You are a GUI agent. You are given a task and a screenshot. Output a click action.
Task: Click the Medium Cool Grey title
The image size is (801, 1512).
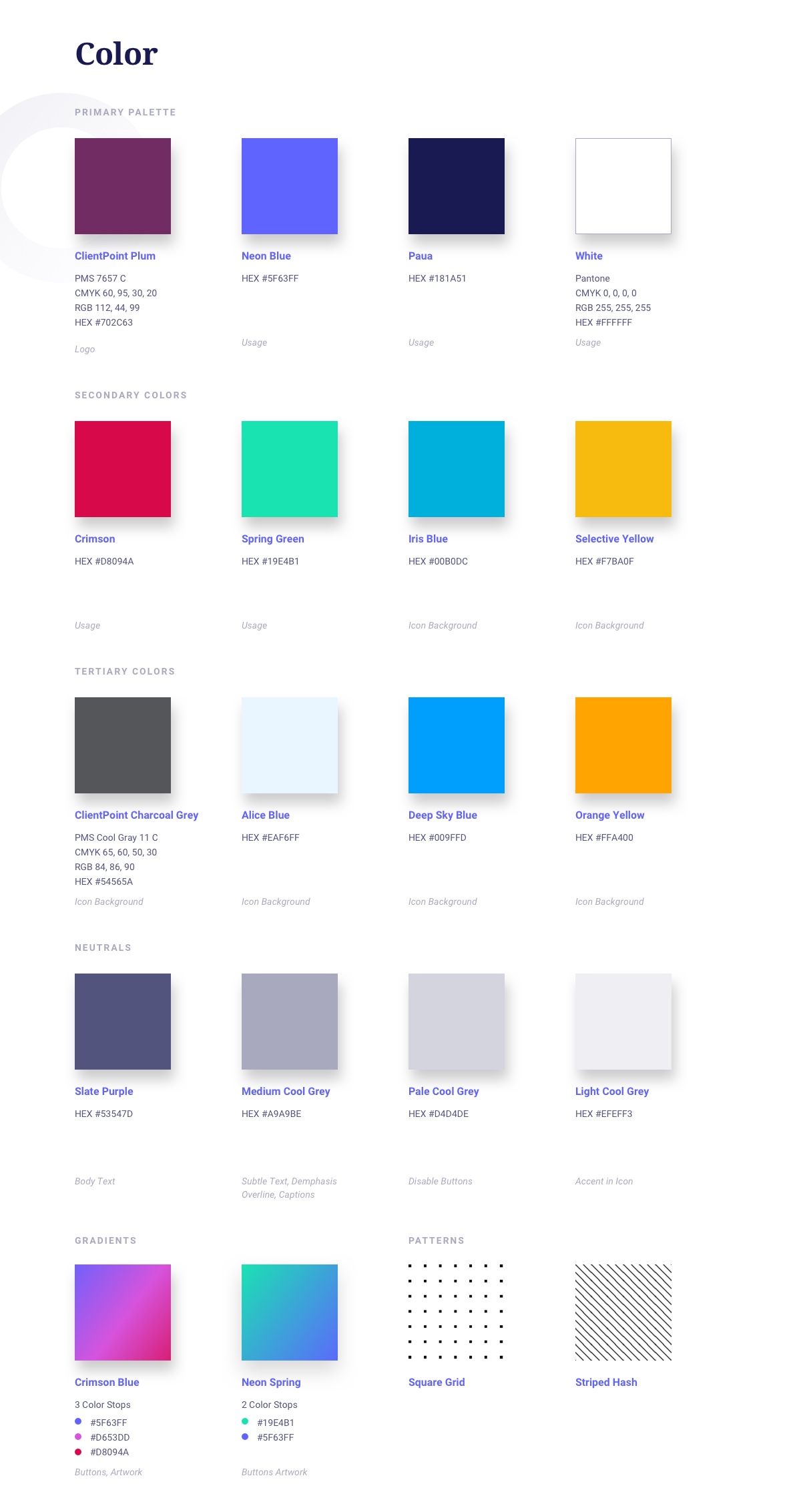click(286, 1092)
